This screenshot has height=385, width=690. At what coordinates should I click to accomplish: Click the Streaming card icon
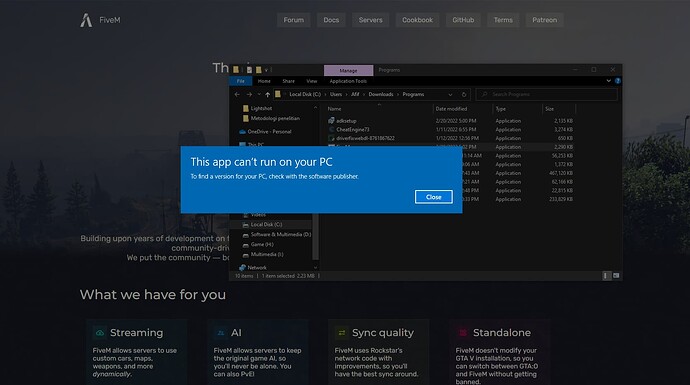[x=100, y=333]
